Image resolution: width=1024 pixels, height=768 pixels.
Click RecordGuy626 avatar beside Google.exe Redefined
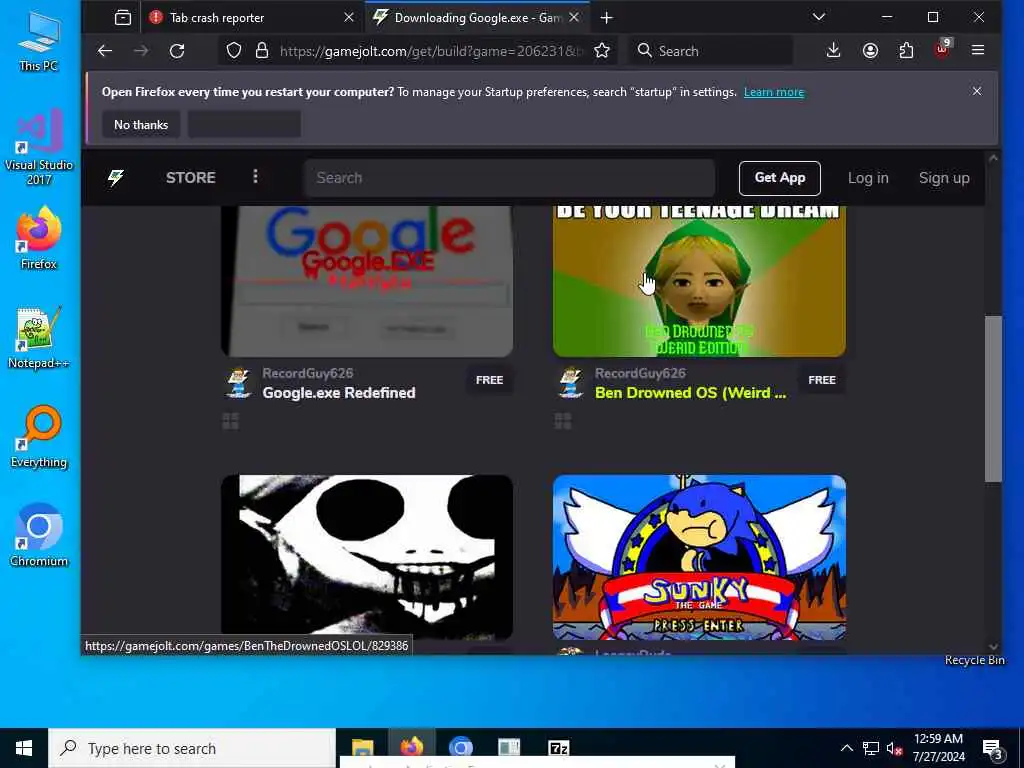tap(238, 382)
